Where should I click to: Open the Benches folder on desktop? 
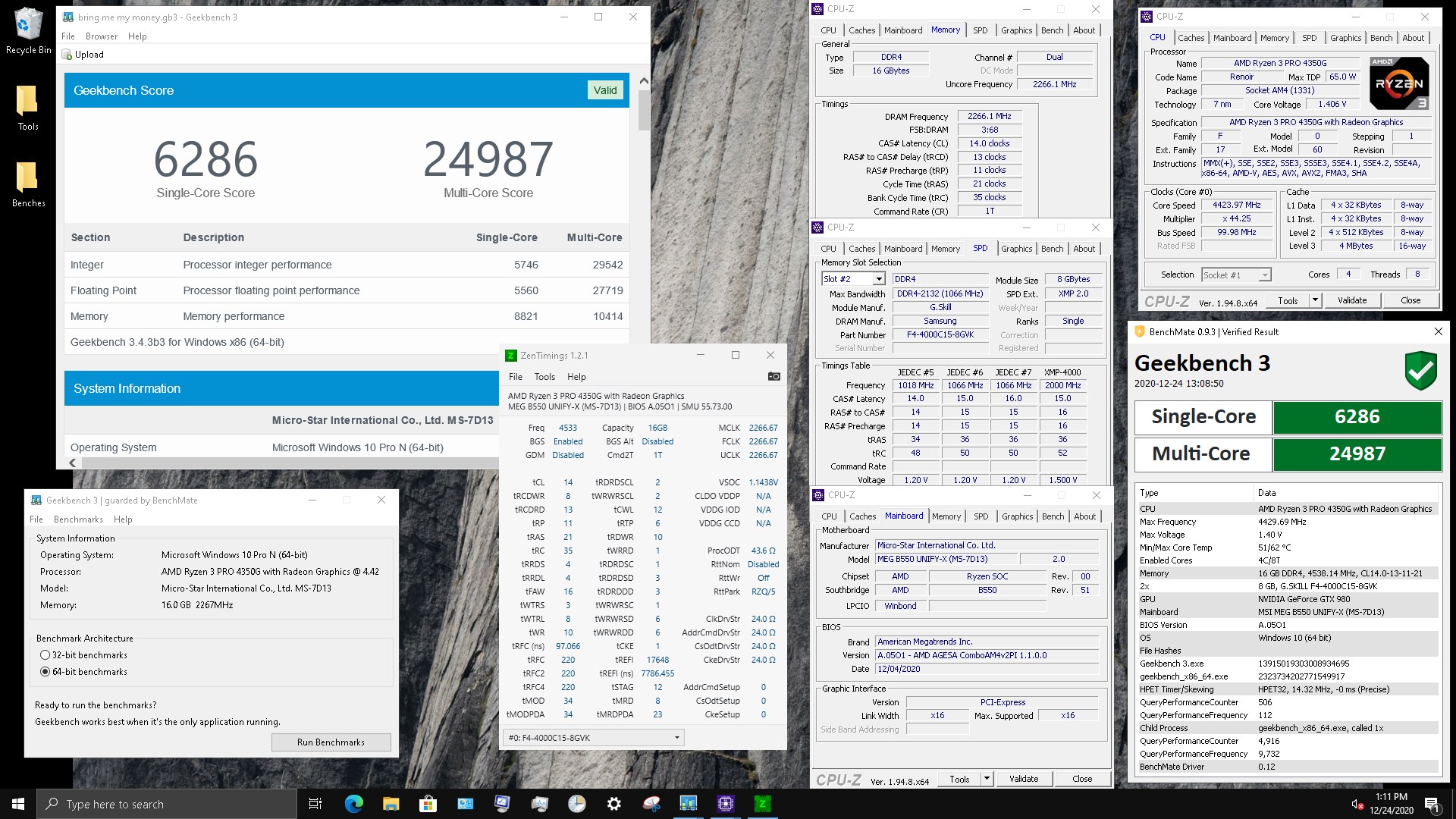[x=28, y=184]
